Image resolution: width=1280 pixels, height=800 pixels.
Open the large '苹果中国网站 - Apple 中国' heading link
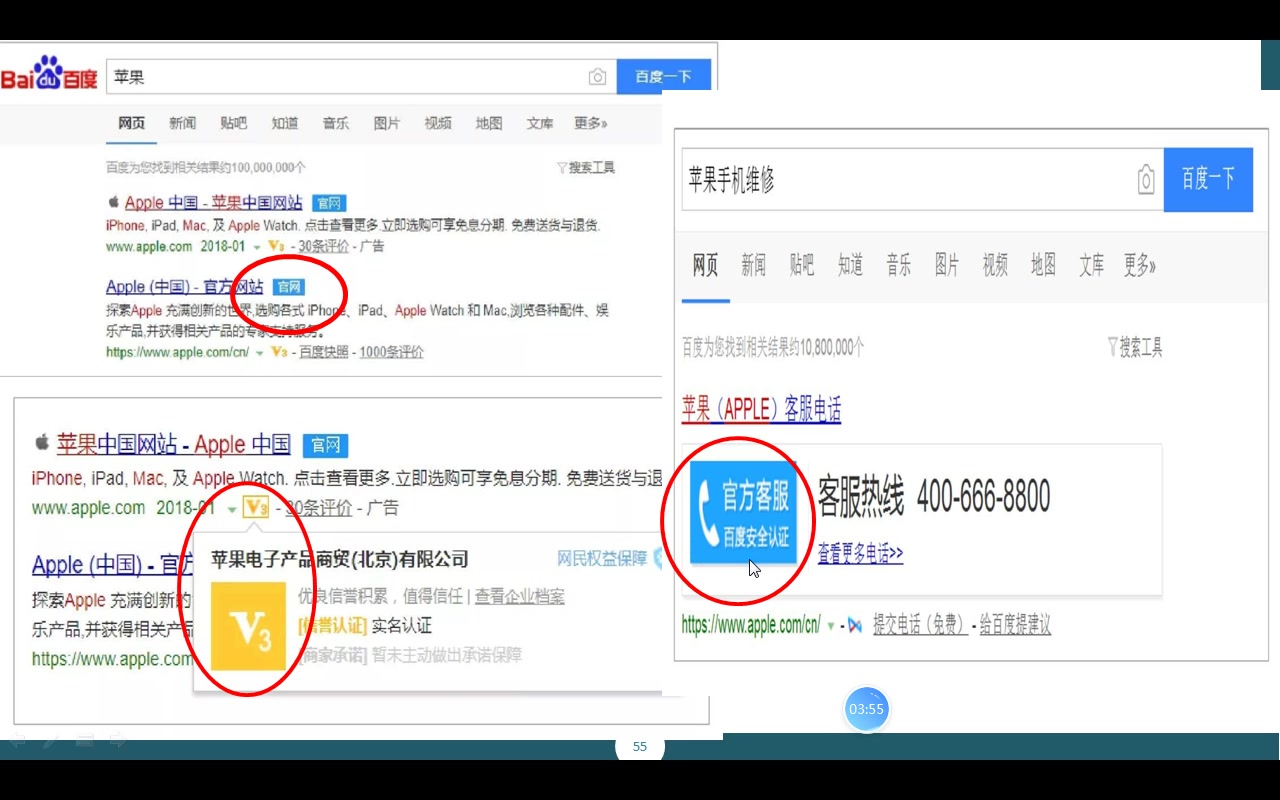174,444
